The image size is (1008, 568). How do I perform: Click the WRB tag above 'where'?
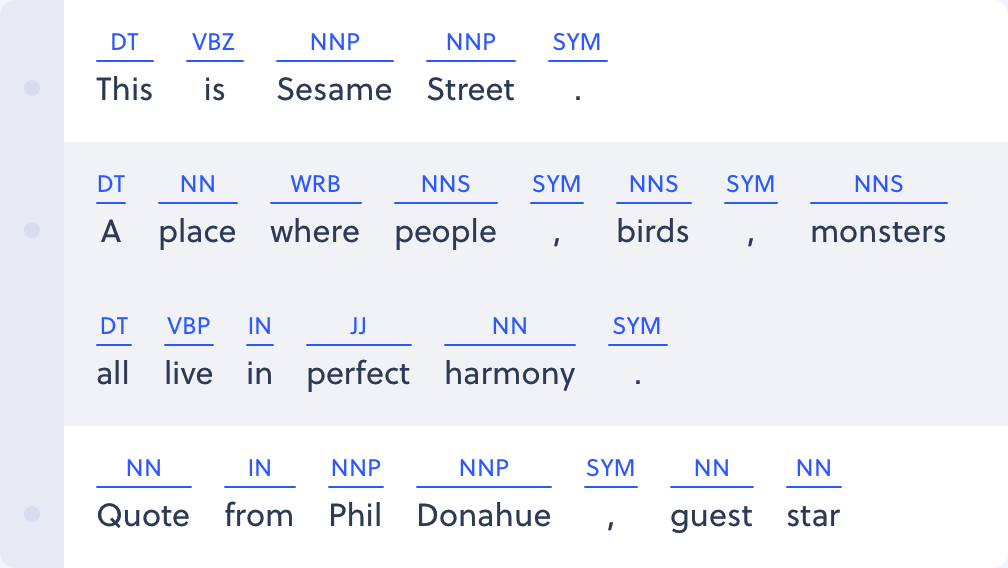tap(315, 184)
